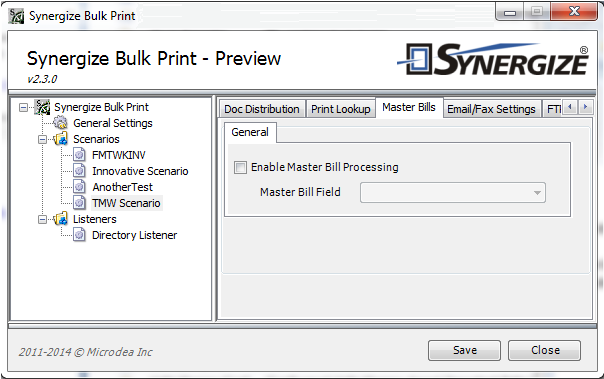The image size is (604, 379).
Task: Select the Master Bills tab
Action: 409,107
